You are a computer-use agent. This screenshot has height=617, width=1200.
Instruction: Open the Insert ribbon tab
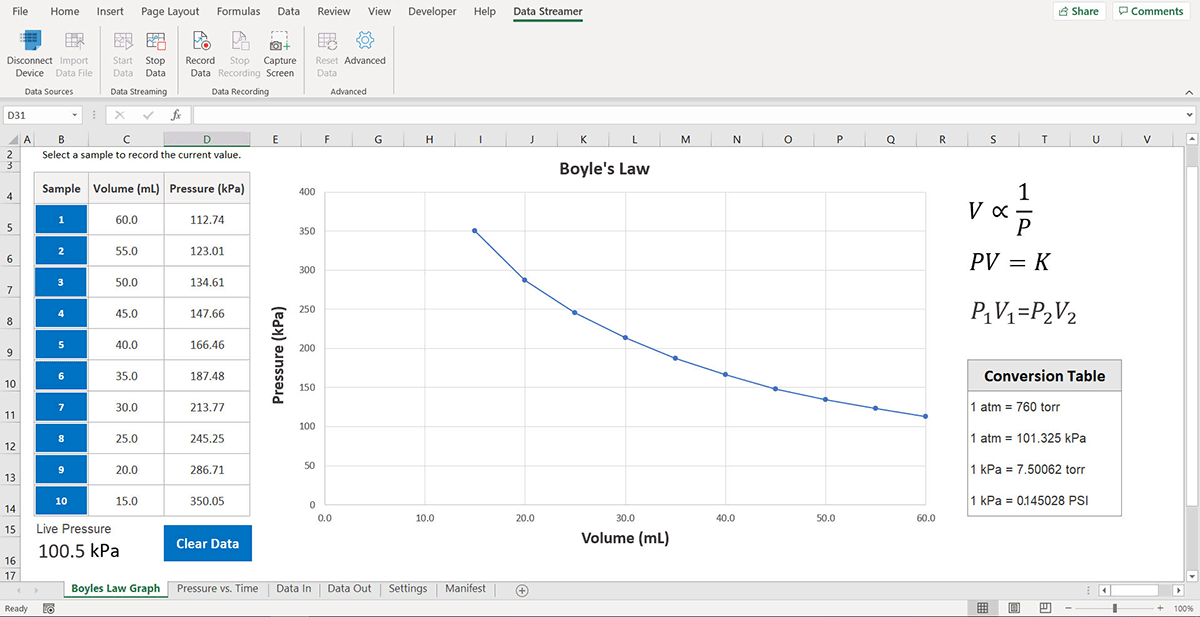[110, 12]
